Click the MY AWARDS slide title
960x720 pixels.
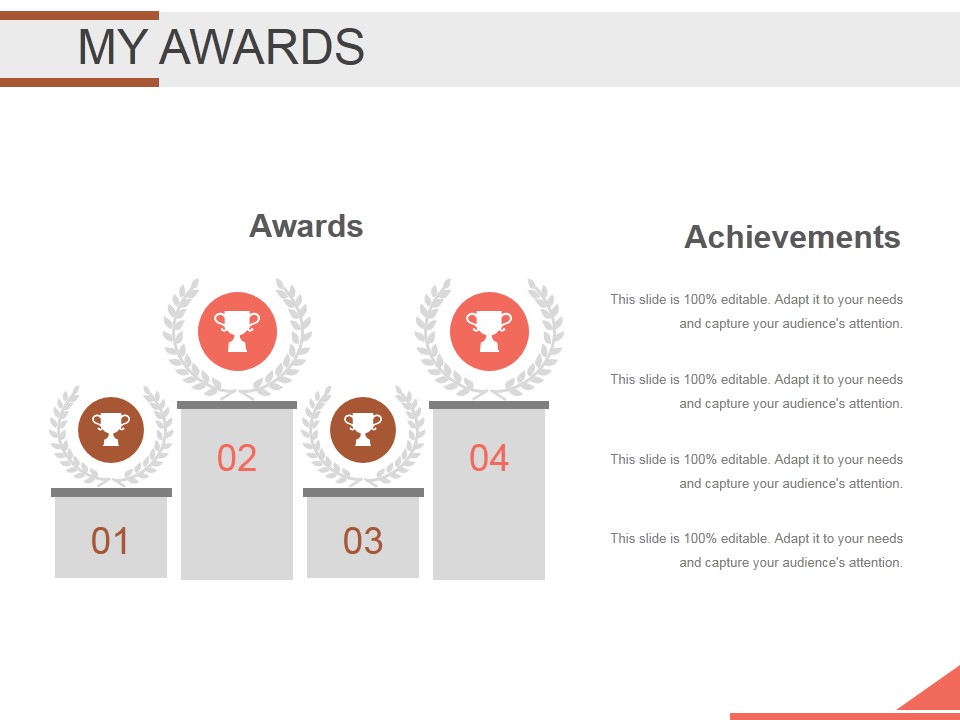click(x=221, y=47)
